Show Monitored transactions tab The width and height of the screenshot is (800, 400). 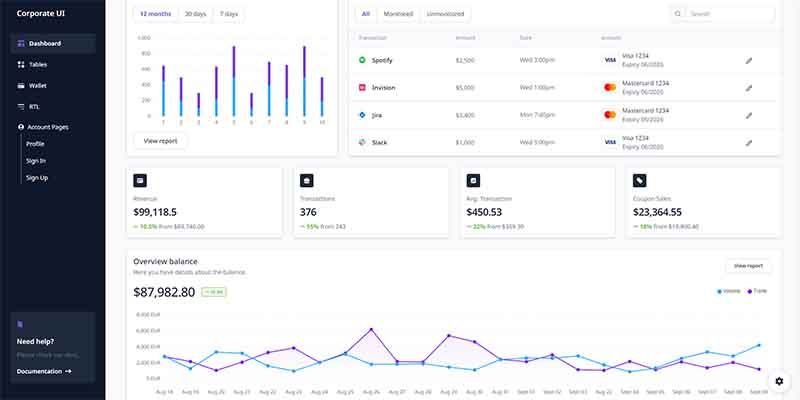tap(398, 14)
